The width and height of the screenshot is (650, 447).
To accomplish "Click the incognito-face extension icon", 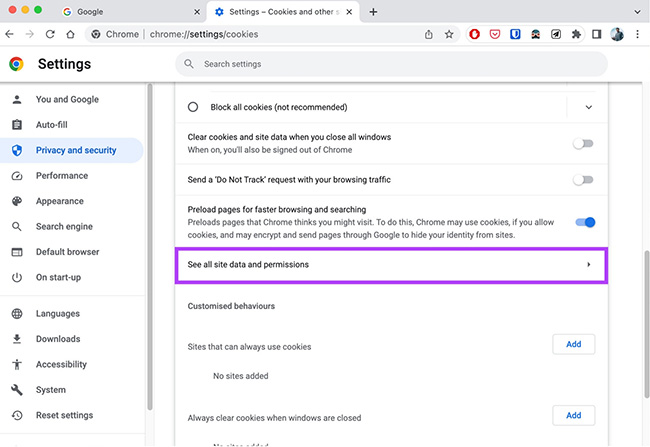I will coord(536,34).
